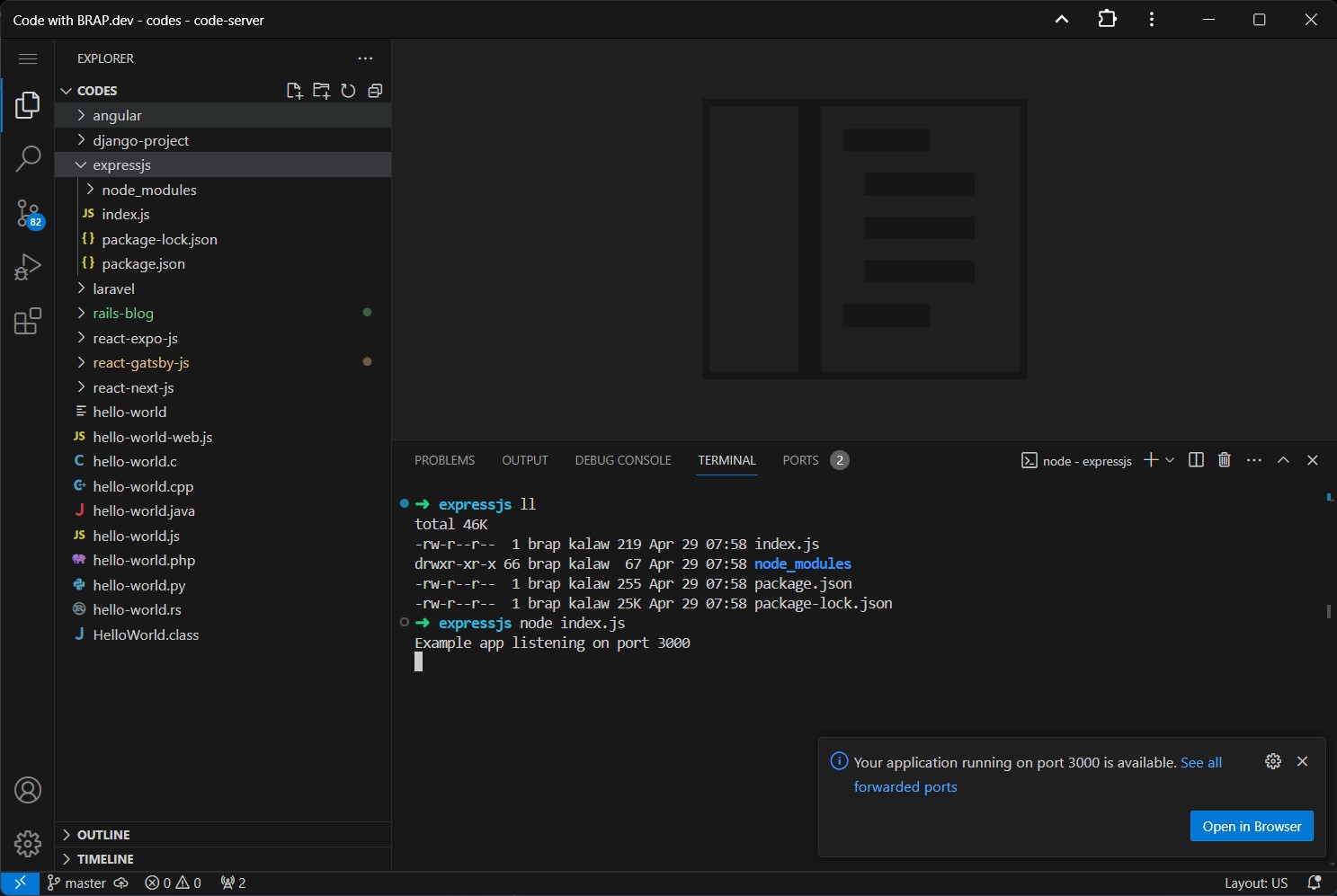Image resolution: width=1337 pixels, height=896 pixels.
Task: Switch to the PORTS tab
Action: point(799,459)
